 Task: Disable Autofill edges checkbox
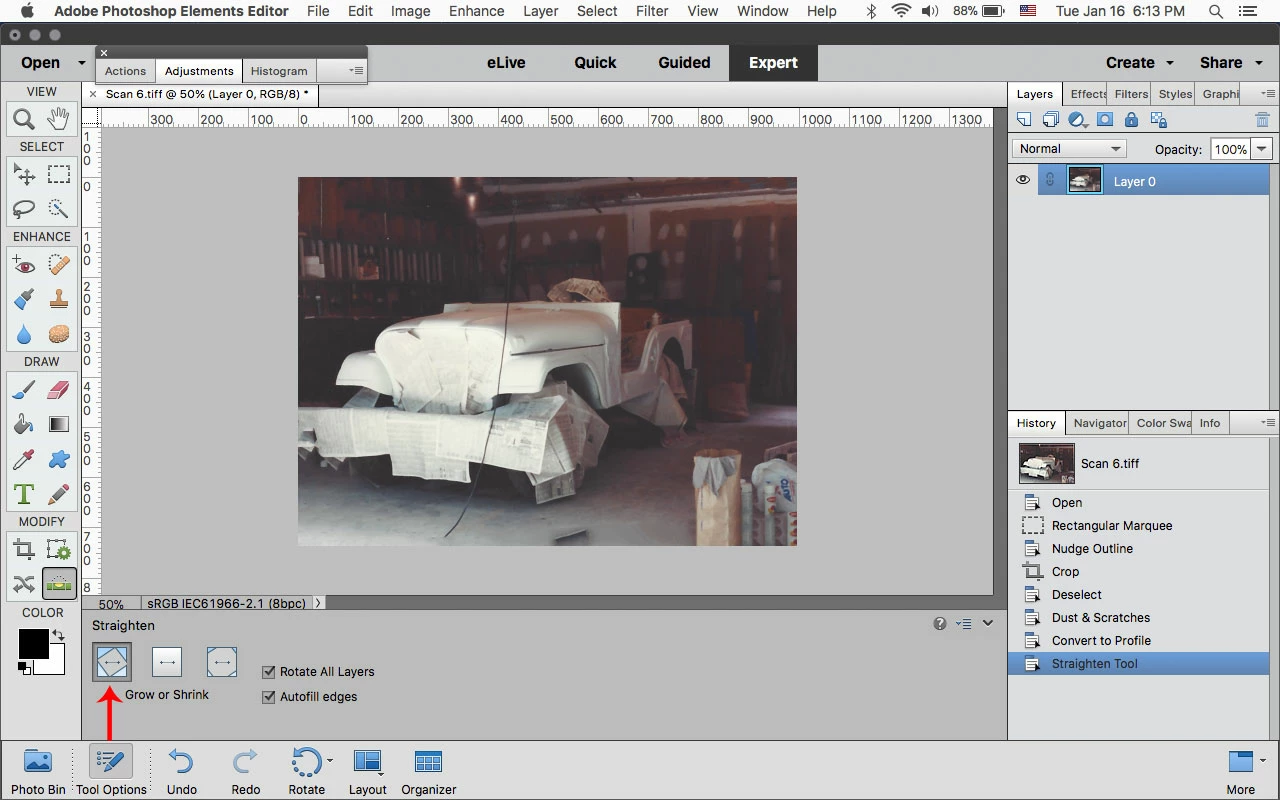pos(268,697)
